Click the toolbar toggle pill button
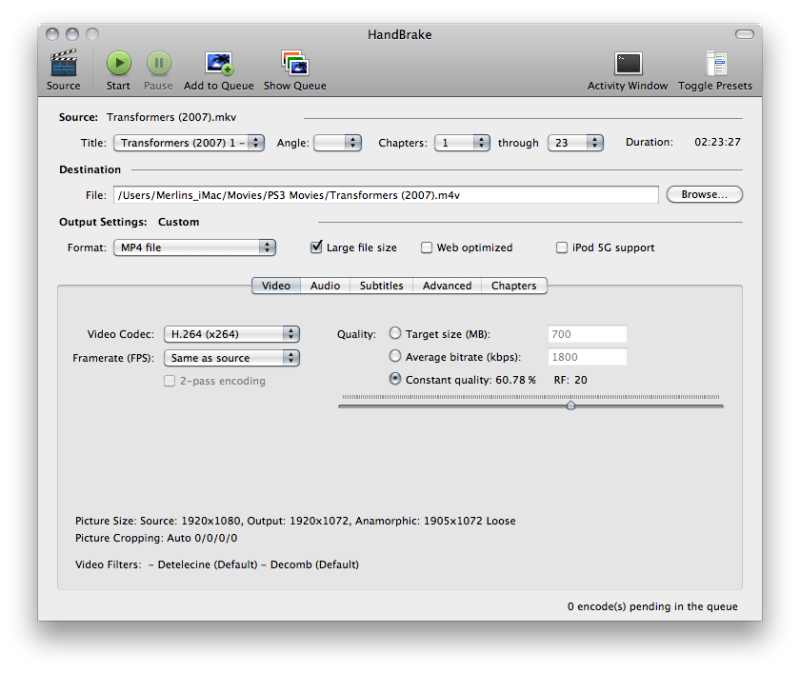This screenshot has width=800, height=673. (744, 34)
